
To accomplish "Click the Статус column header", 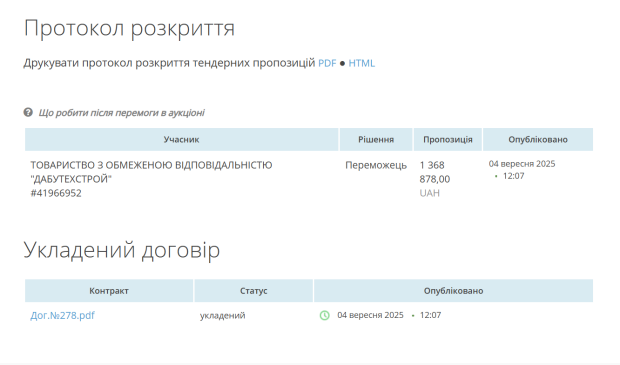I will pos(253,291).
